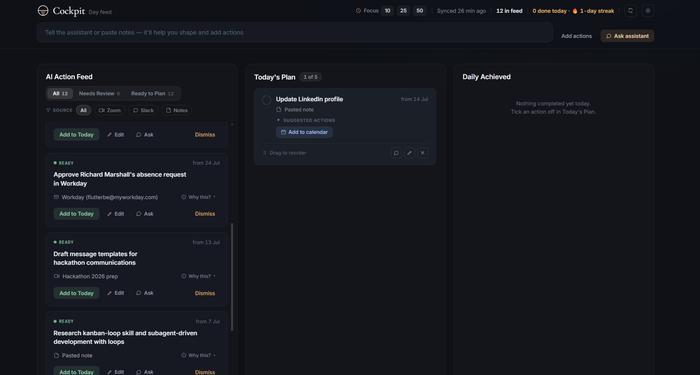This screenshot has width=700, height=375.
Task: Click the Synced 26 min ago status
Action: (x=461, y=11)
